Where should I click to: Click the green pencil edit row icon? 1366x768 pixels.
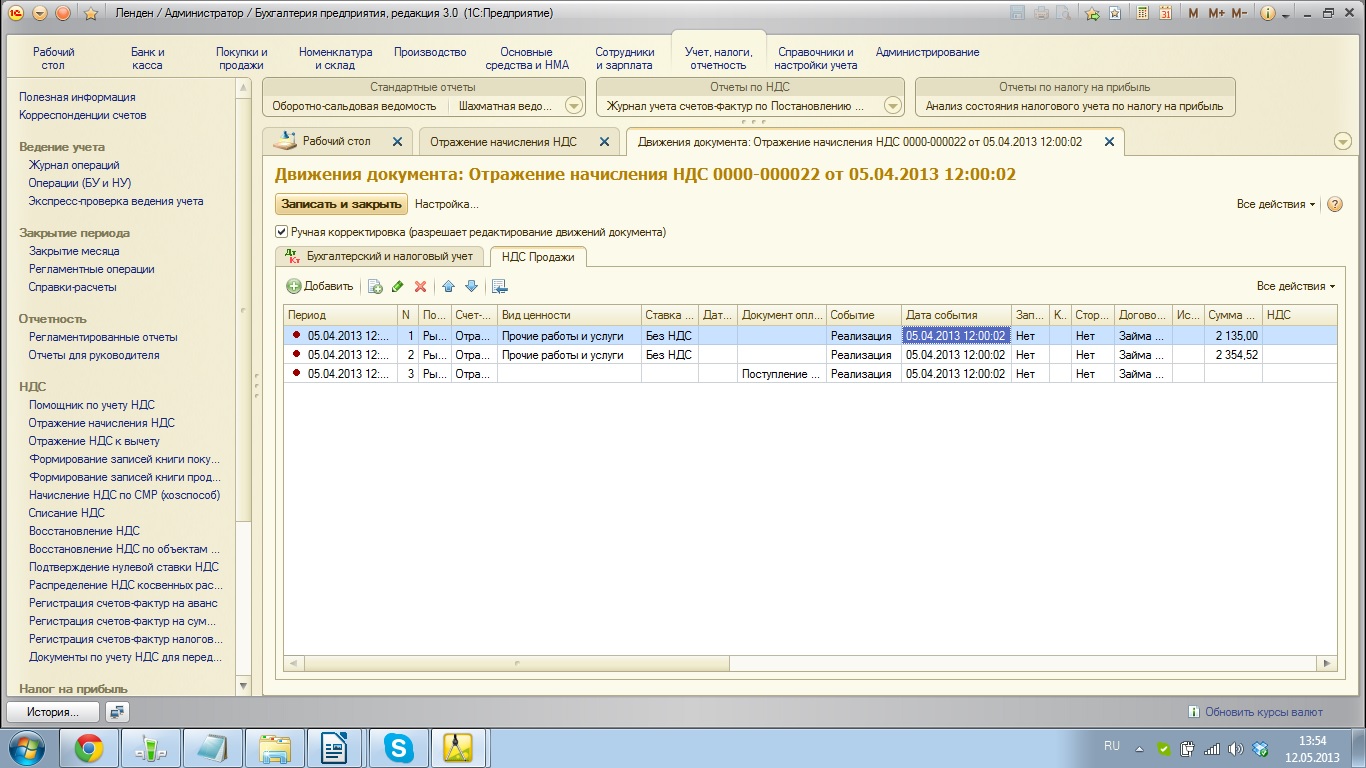pyautogui.click(x=397, y=287)
